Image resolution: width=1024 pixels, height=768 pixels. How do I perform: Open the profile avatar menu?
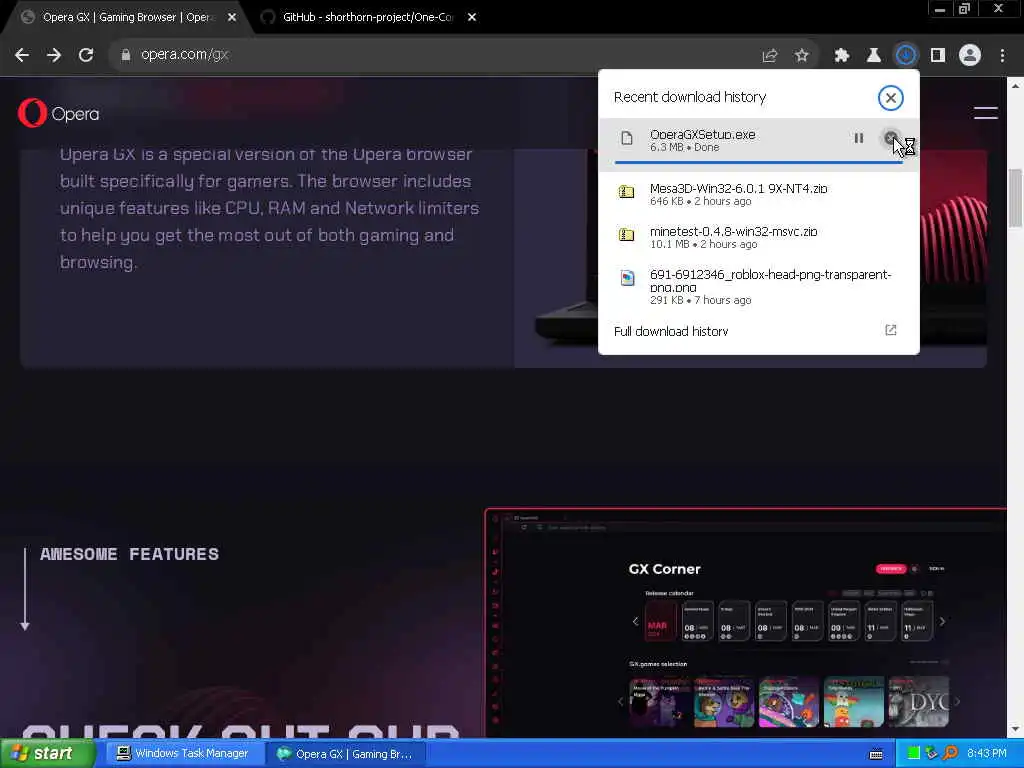970,56
